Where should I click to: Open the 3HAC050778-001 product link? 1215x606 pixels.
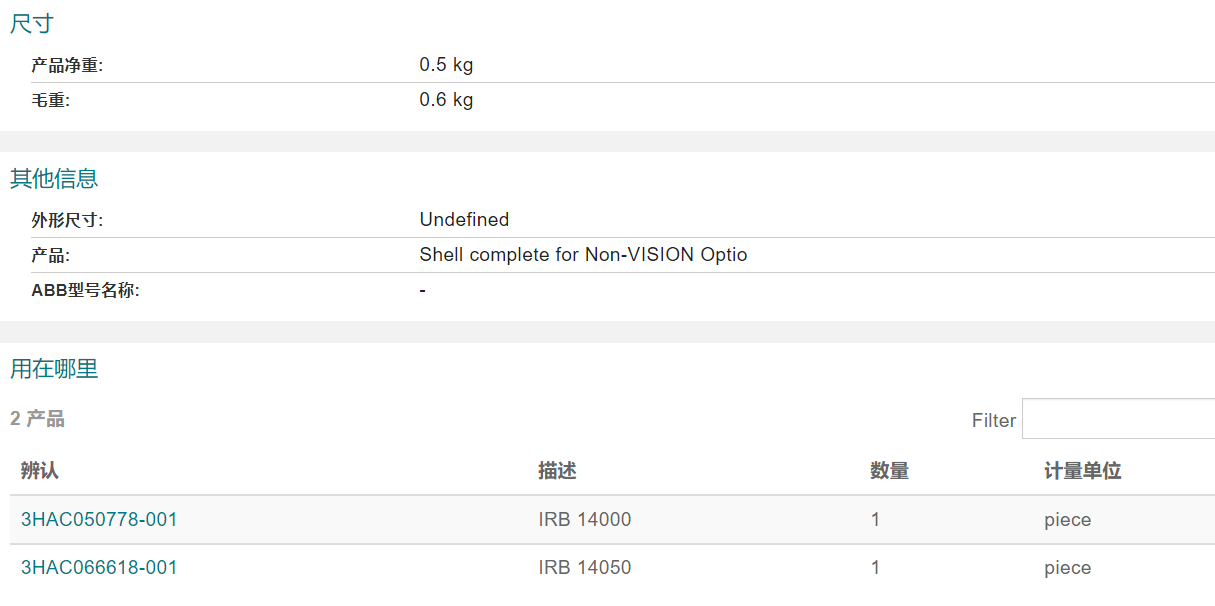coord(99,519)
